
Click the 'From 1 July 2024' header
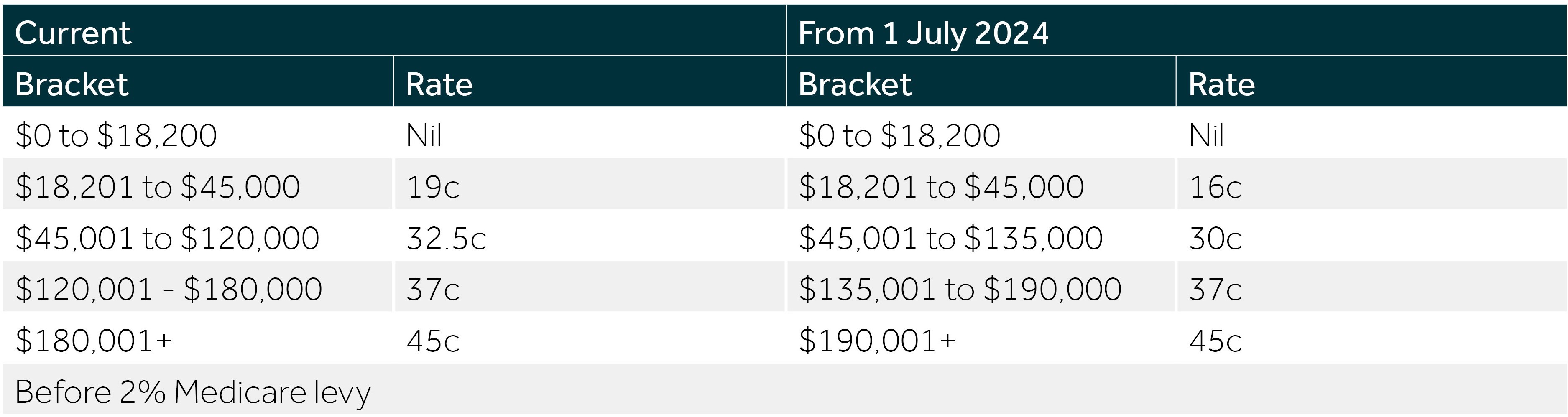click(x=1177, y=30)
